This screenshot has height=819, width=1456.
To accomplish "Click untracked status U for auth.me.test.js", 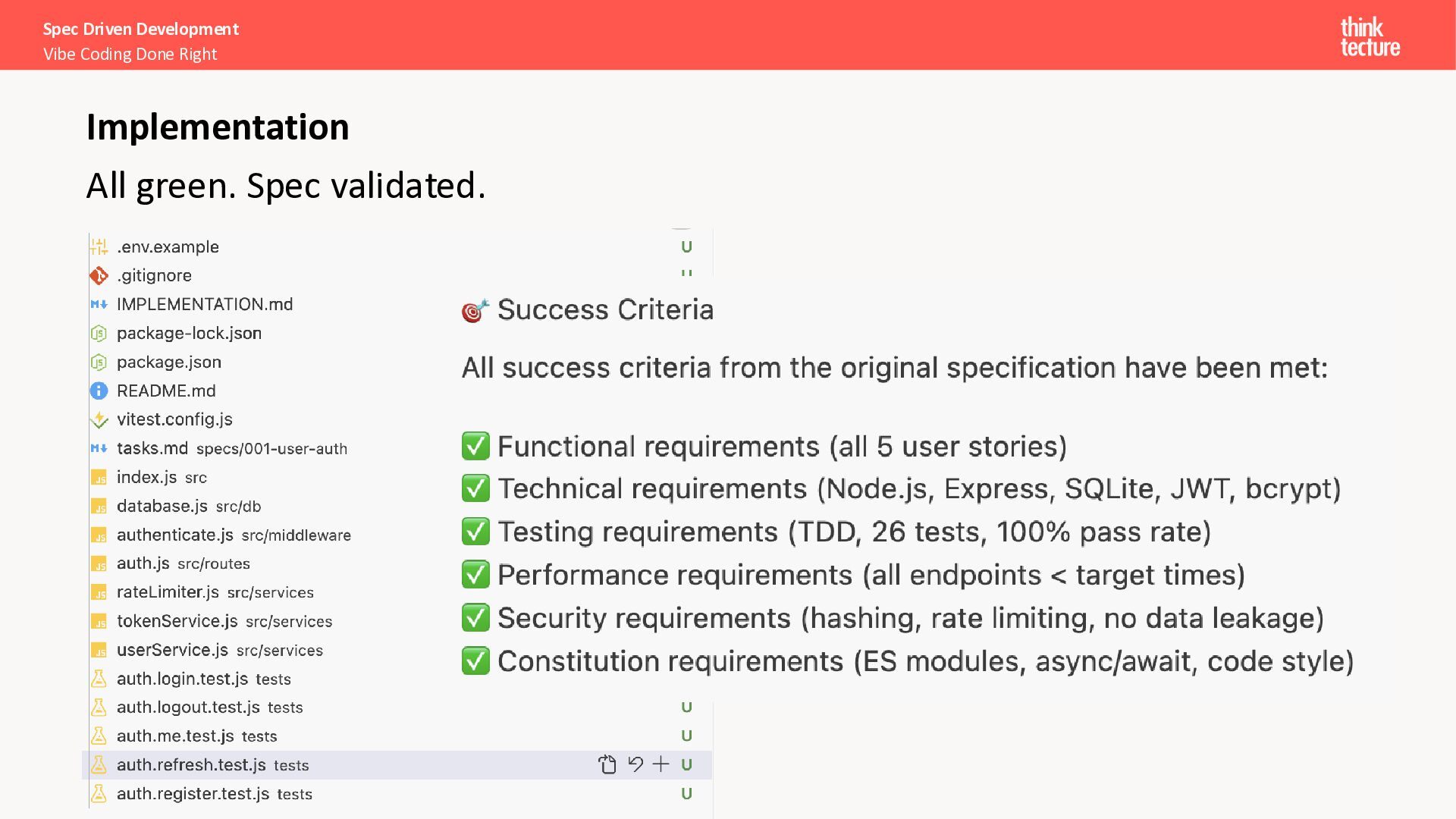I will pyautogui.click(x=686, y=736).
